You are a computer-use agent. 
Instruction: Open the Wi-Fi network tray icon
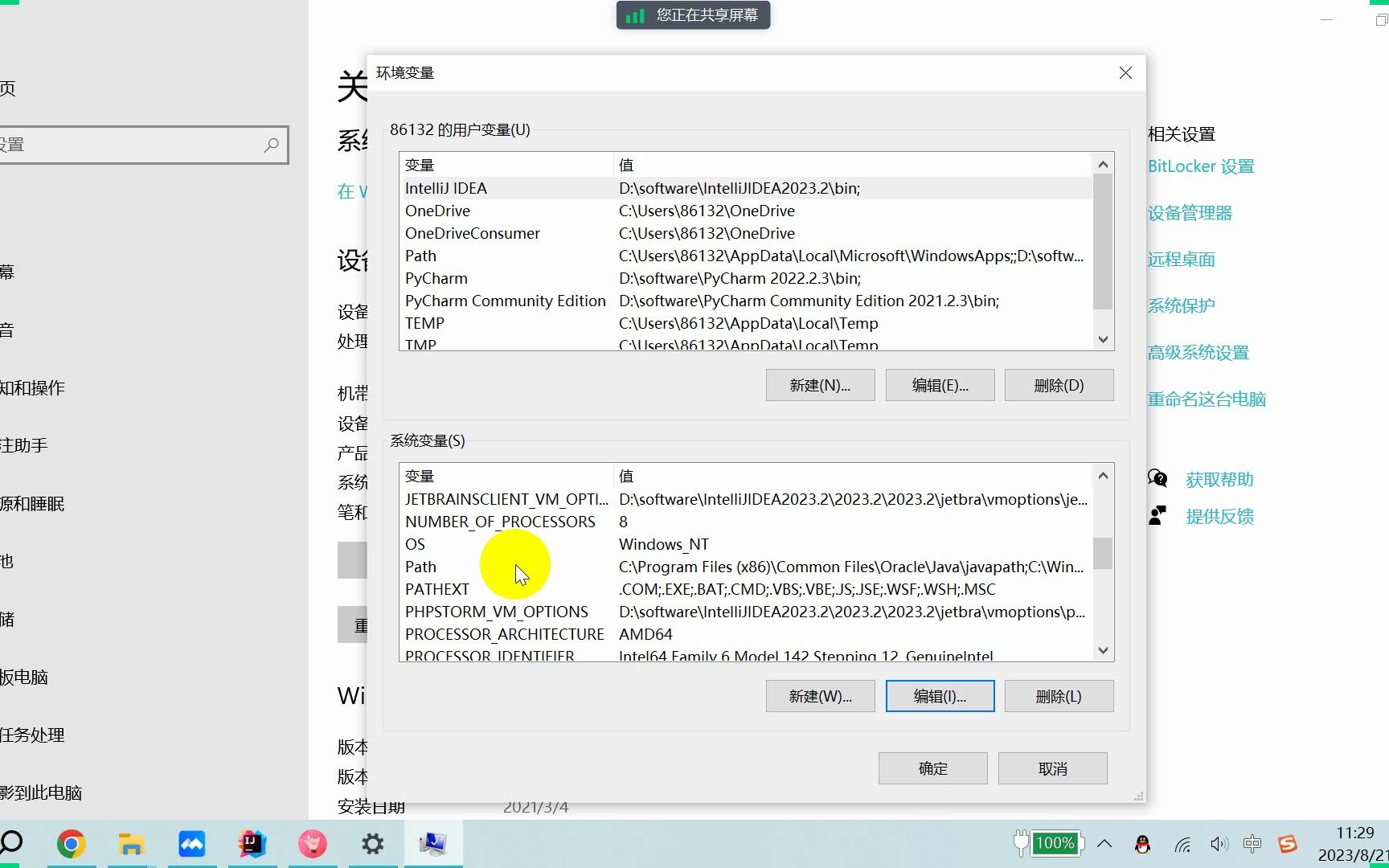(x=1182, y=844)
